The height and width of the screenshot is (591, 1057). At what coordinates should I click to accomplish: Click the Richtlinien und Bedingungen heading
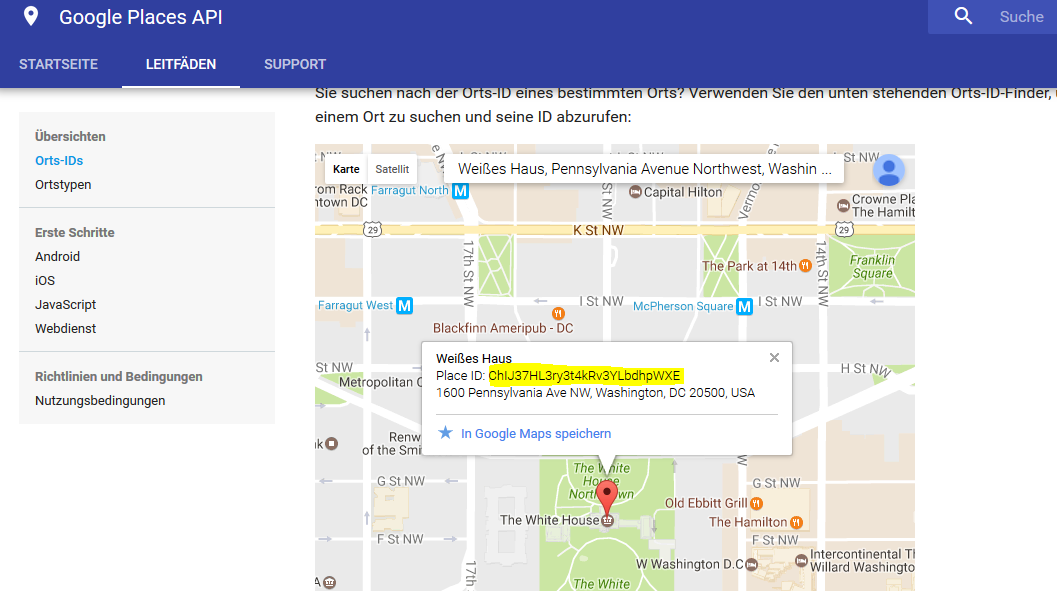(119, 377)
